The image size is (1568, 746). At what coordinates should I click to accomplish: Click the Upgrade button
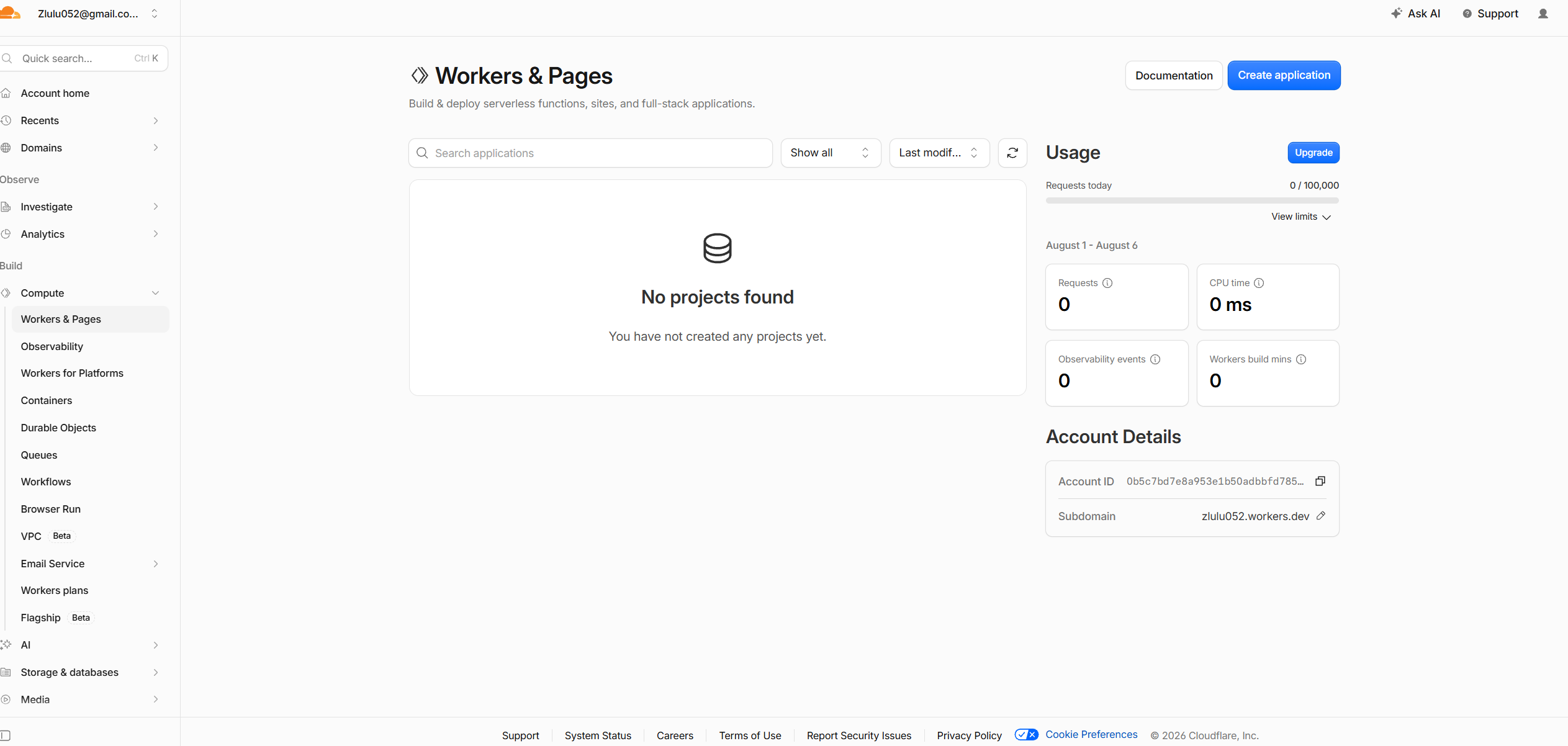pyautogui.click(x=1313, y=153)
